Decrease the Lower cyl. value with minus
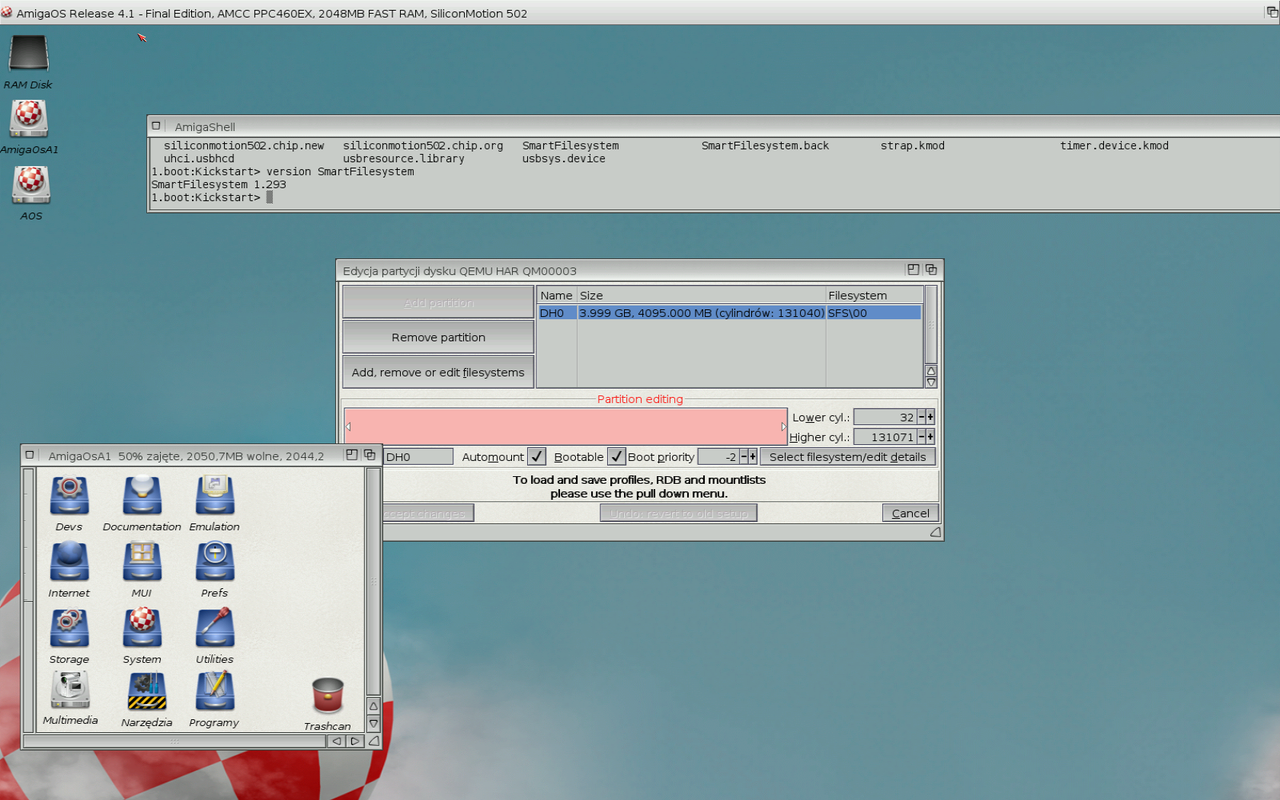 tap(921, 417)
